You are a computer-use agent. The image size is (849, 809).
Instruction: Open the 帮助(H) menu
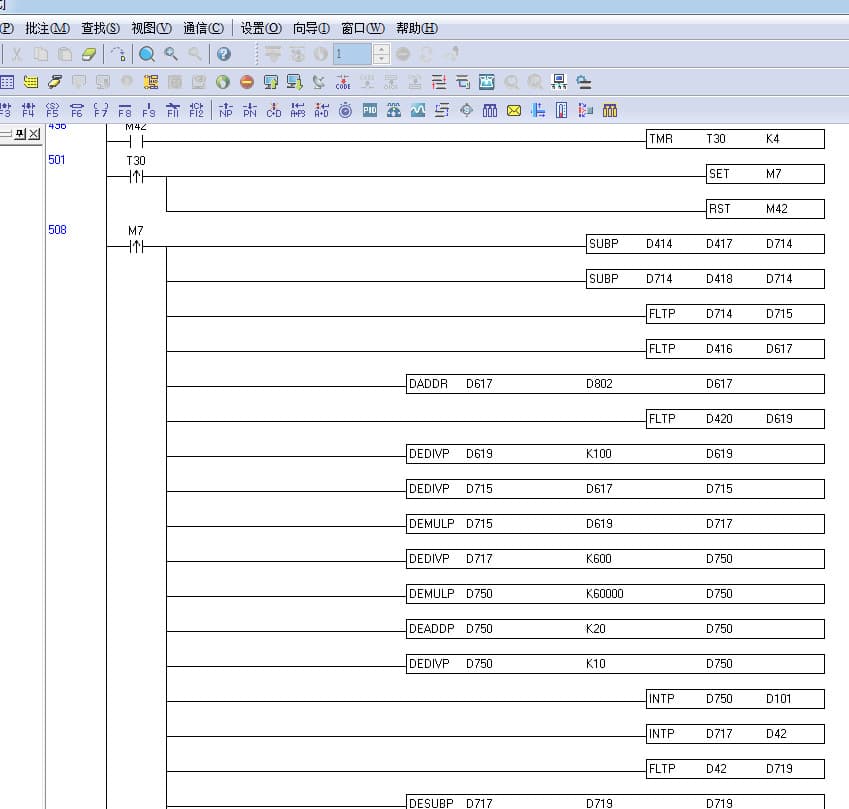pyautogui.click(x=417, y=28)
